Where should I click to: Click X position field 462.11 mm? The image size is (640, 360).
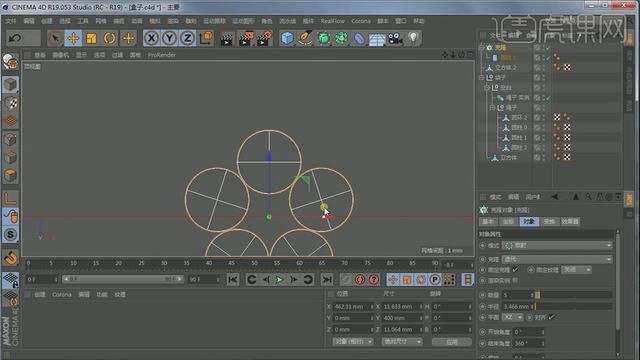[x=353, y=306]
